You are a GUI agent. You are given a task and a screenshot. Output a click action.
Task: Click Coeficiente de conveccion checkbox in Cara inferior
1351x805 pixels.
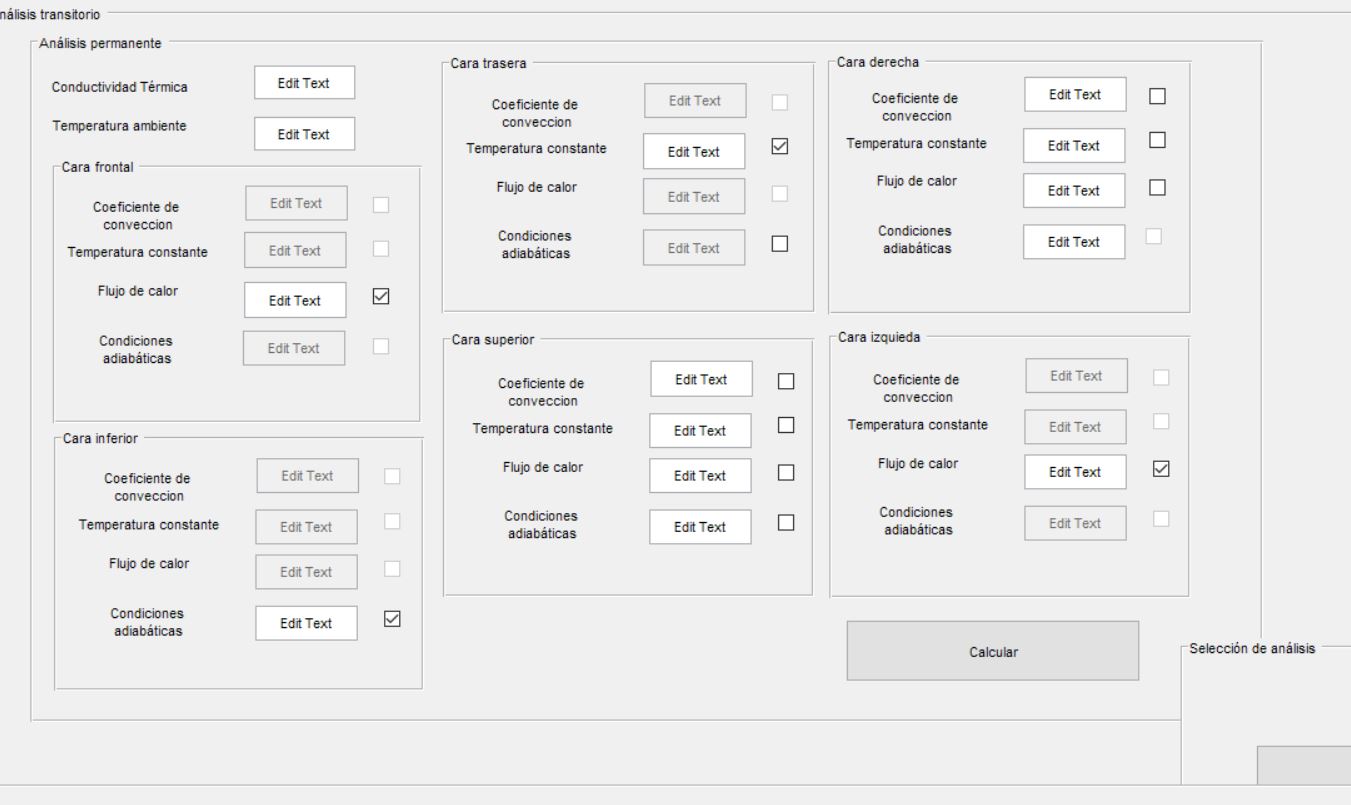click(x=392, y=477)
